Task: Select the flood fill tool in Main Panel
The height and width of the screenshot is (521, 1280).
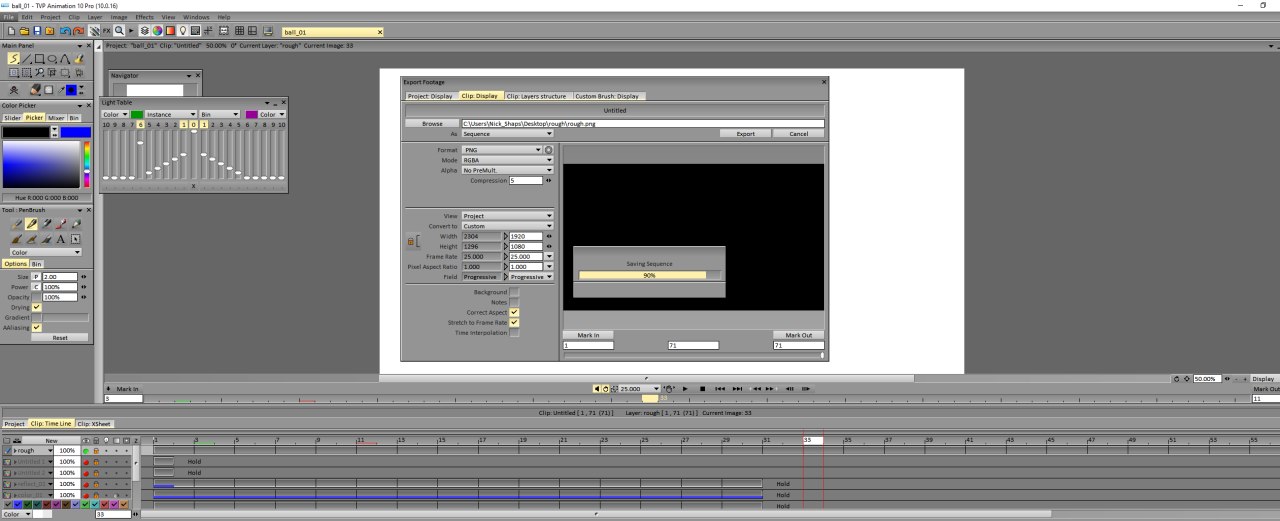Action: click(x=79, y=59)
